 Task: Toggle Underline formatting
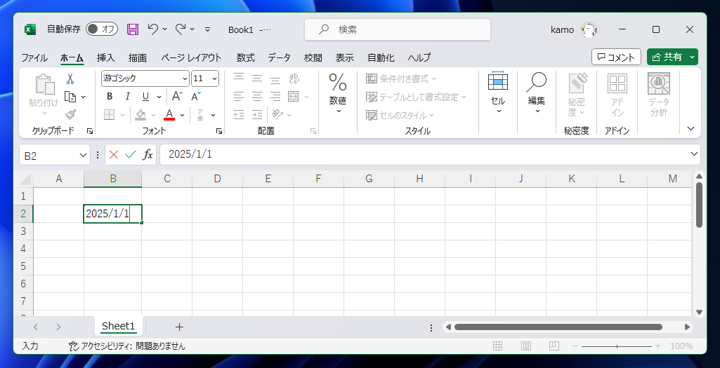pyautogui.click(x=146, y=96)
